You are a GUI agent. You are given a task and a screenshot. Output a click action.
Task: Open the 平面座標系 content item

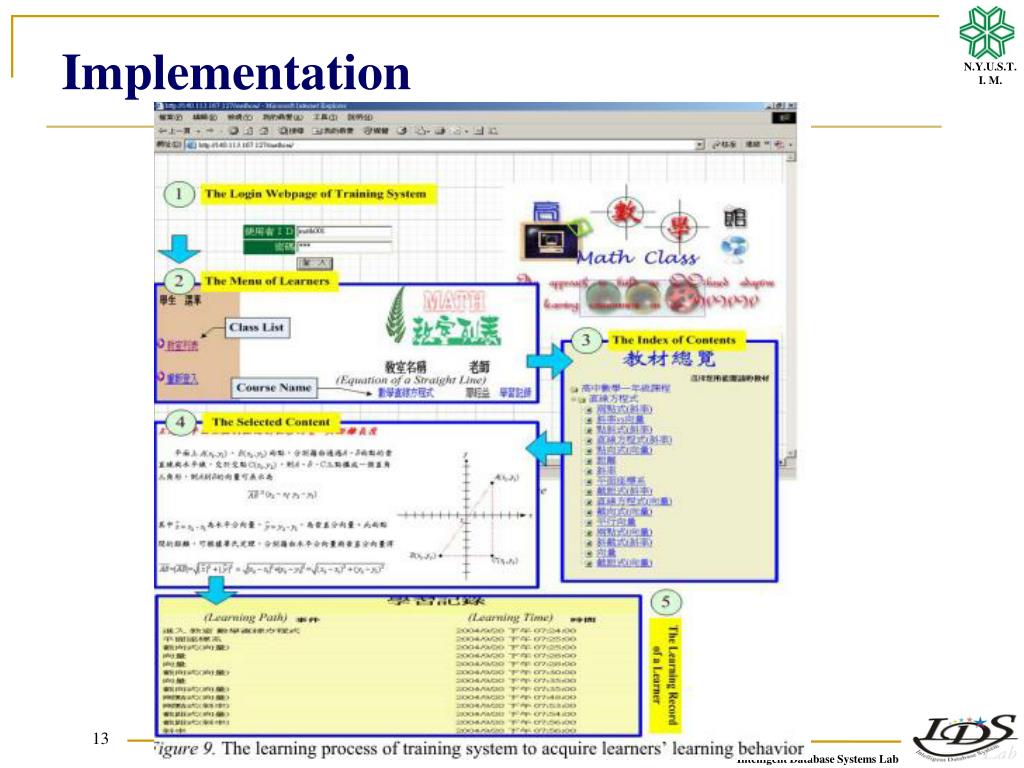(620, 481)
